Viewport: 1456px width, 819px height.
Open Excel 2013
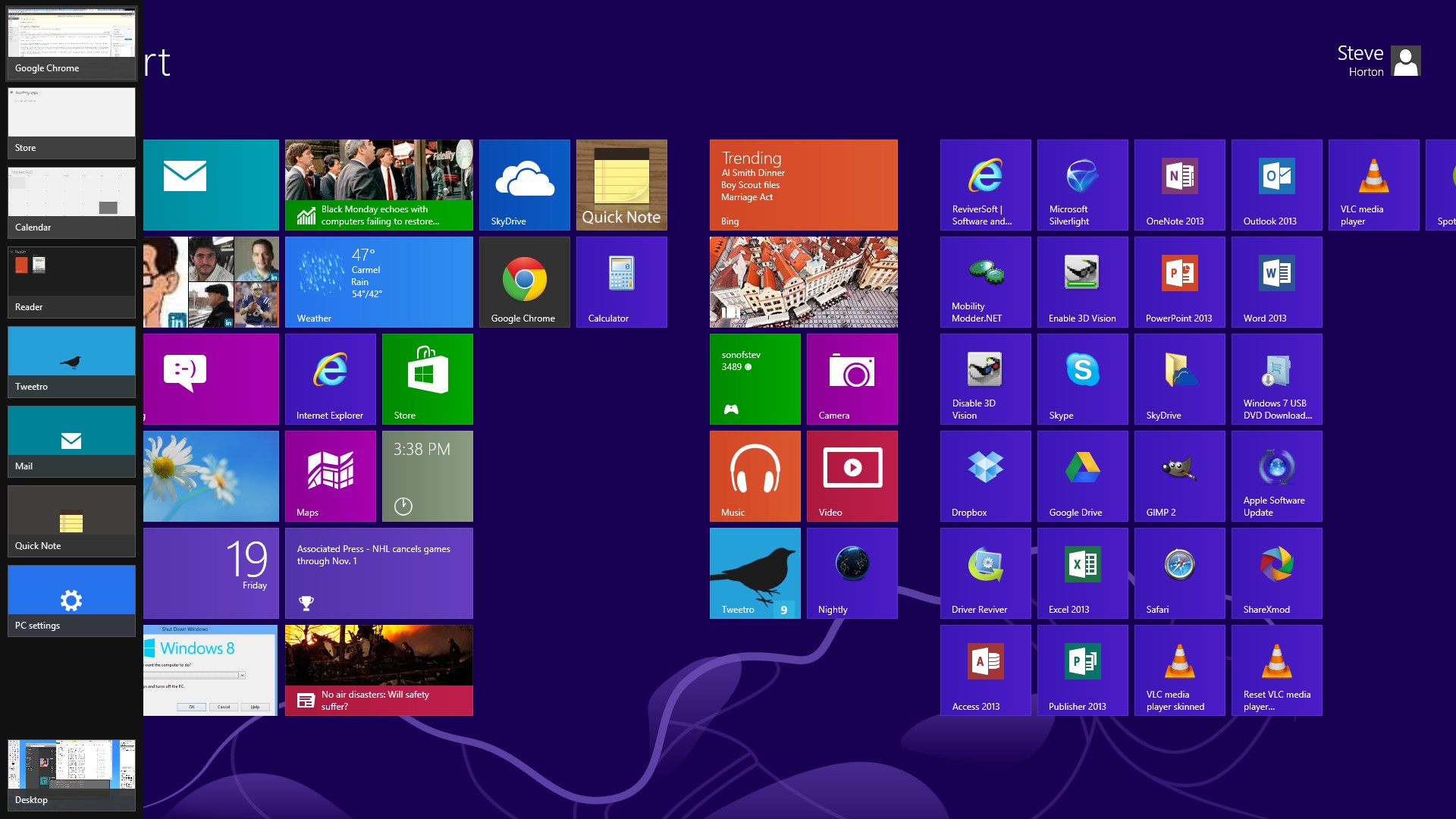pyautogui.click(x=1083, y=573)
